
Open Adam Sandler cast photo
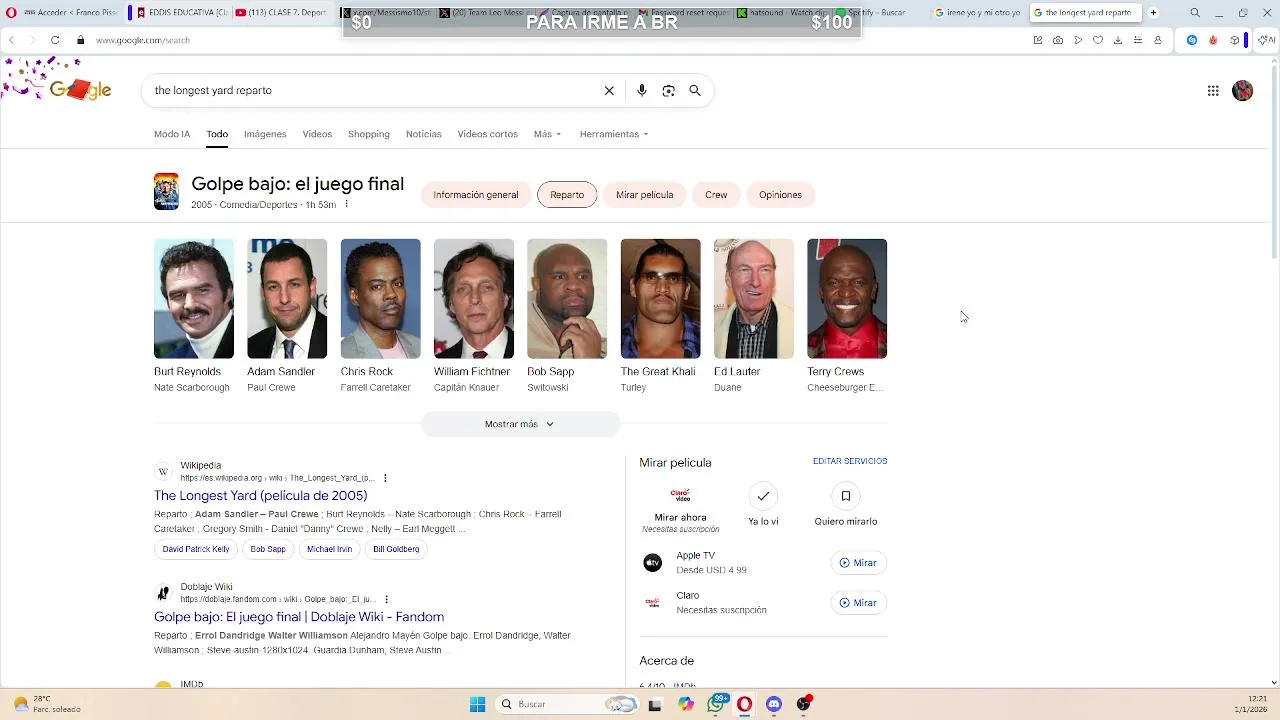[287, 299]
